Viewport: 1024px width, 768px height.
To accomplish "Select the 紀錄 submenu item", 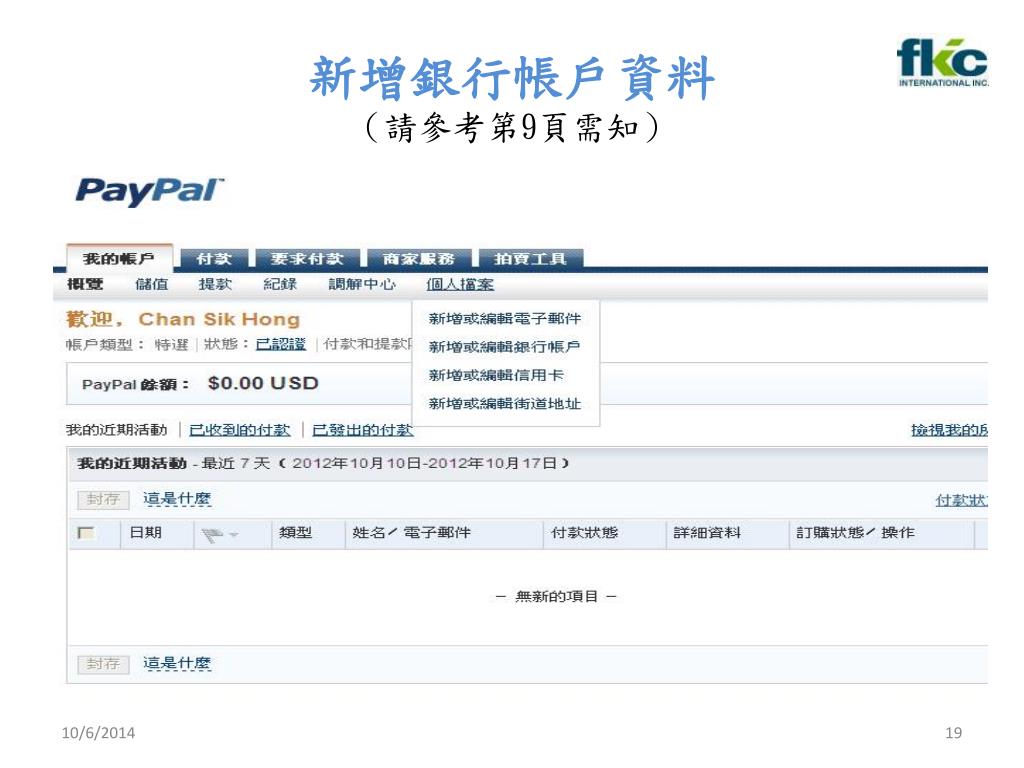I will click(x=280, y=284).
